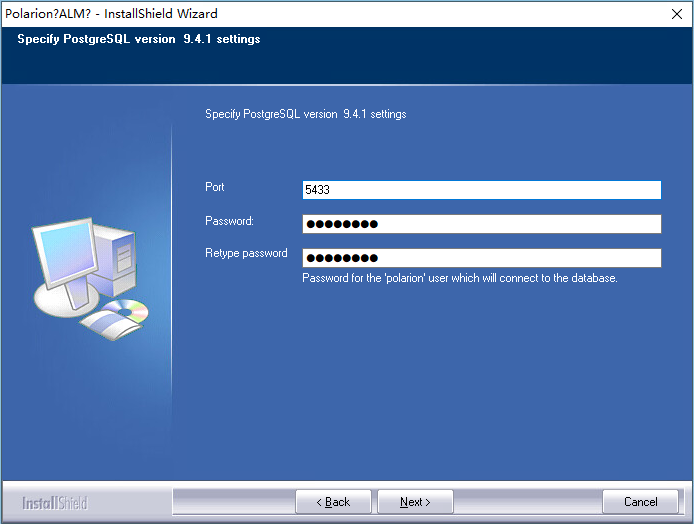
Task: Click the 'Password:' label text
Action: click(x=229, y=221)
